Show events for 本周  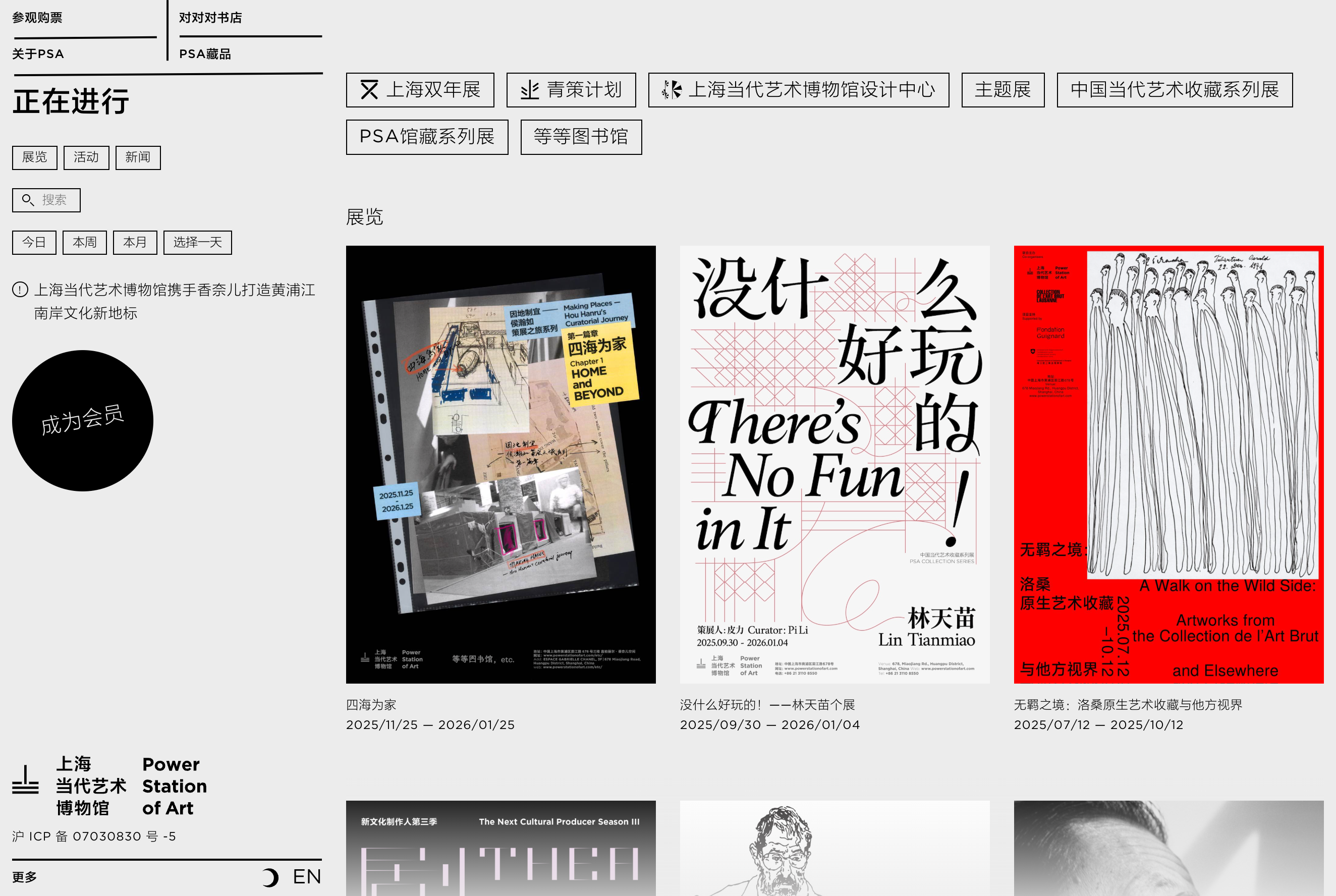point(85,242)
